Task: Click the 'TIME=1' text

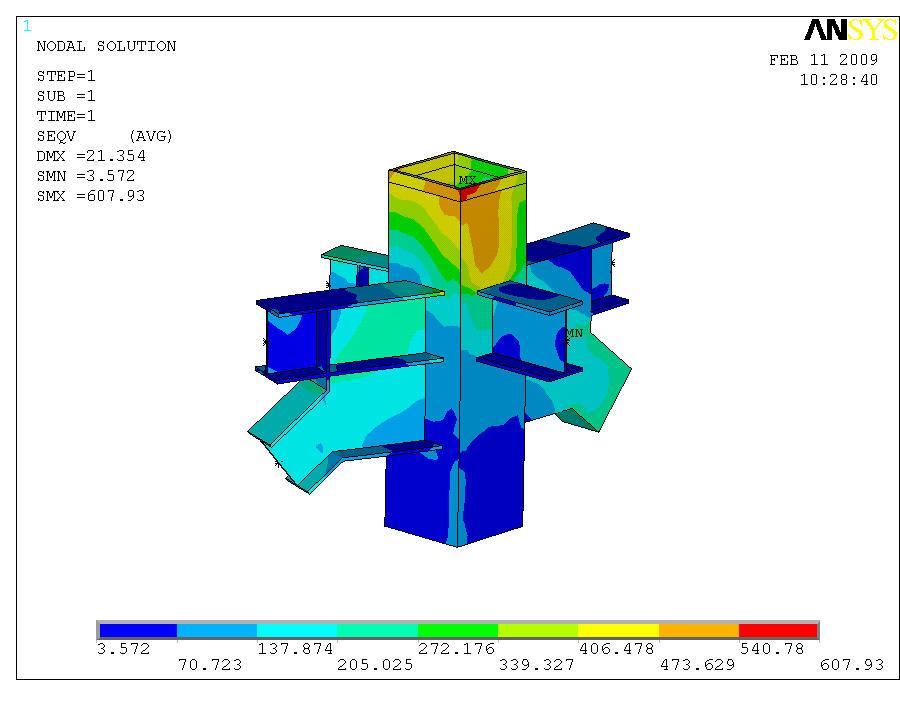Action: 66,116
